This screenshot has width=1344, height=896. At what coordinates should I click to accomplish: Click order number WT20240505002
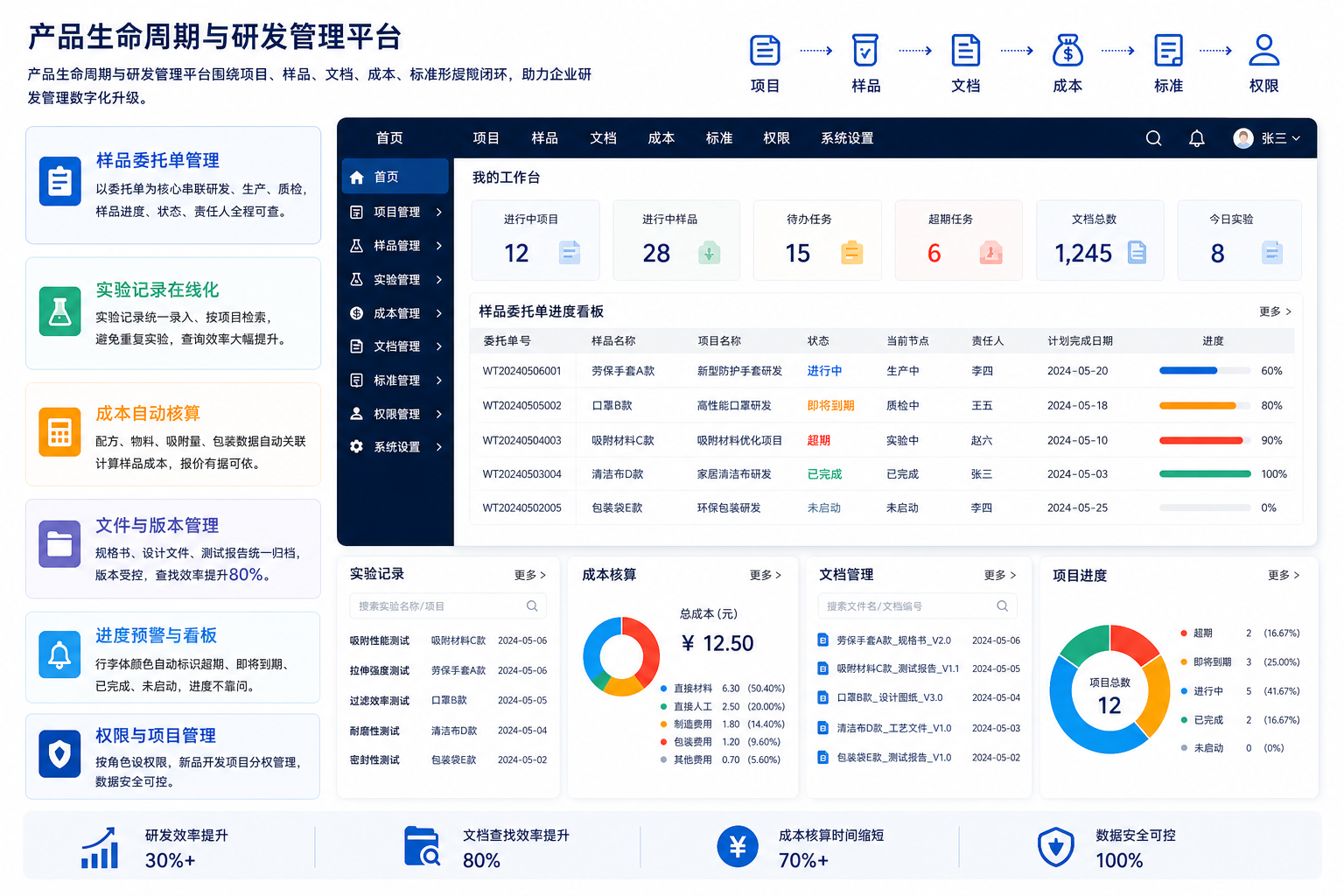pos(522,406)
